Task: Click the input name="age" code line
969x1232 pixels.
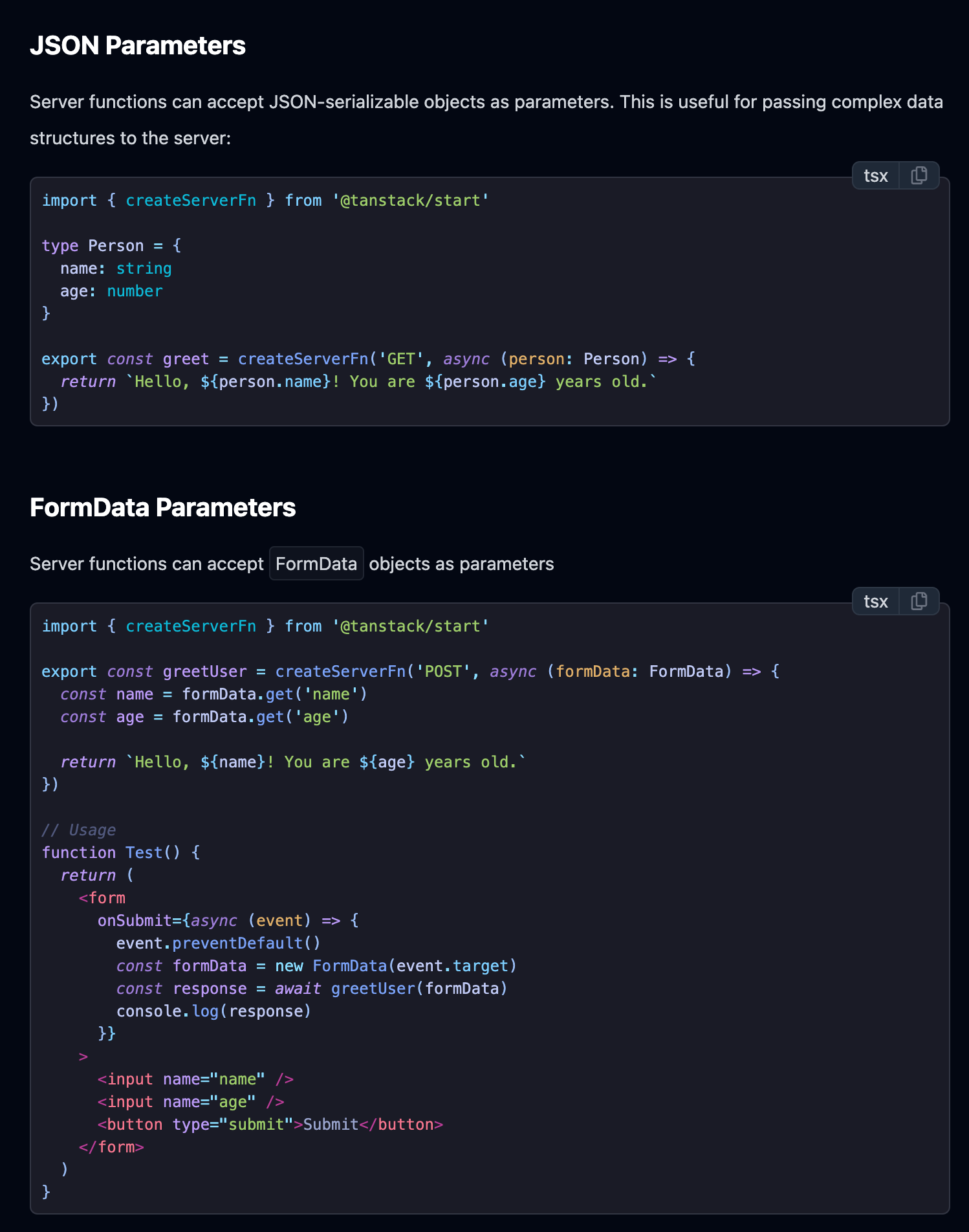Action: (x=191, y=1102)
